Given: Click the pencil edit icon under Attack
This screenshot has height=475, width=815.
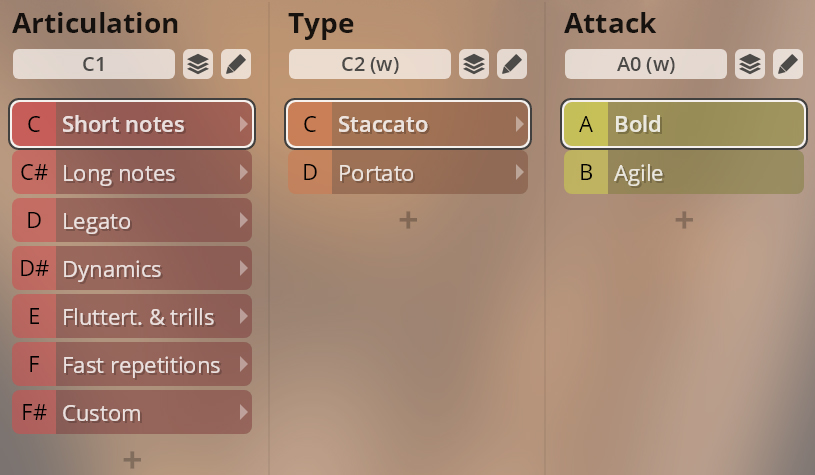Looking at the screenshot, I should 788,64.
